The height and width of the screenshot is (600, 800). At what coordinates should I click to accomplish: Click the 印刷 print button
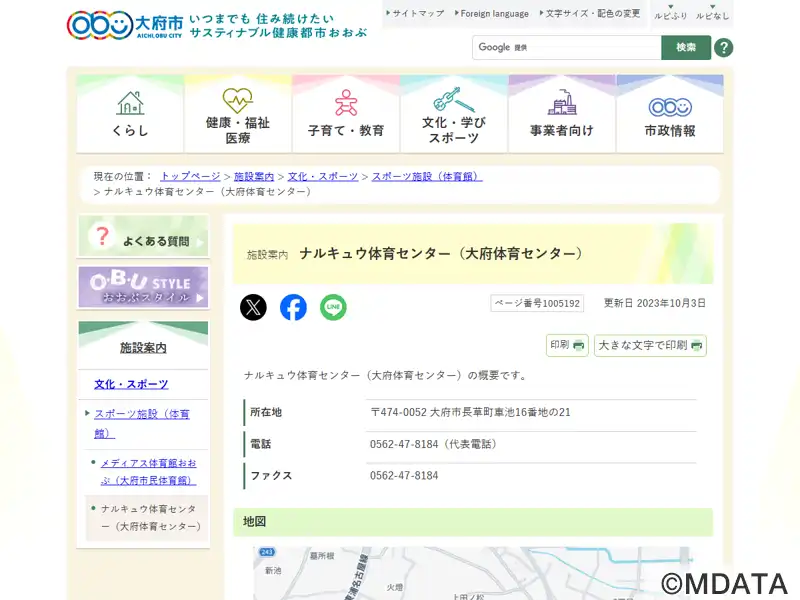[x=567, y=345]
